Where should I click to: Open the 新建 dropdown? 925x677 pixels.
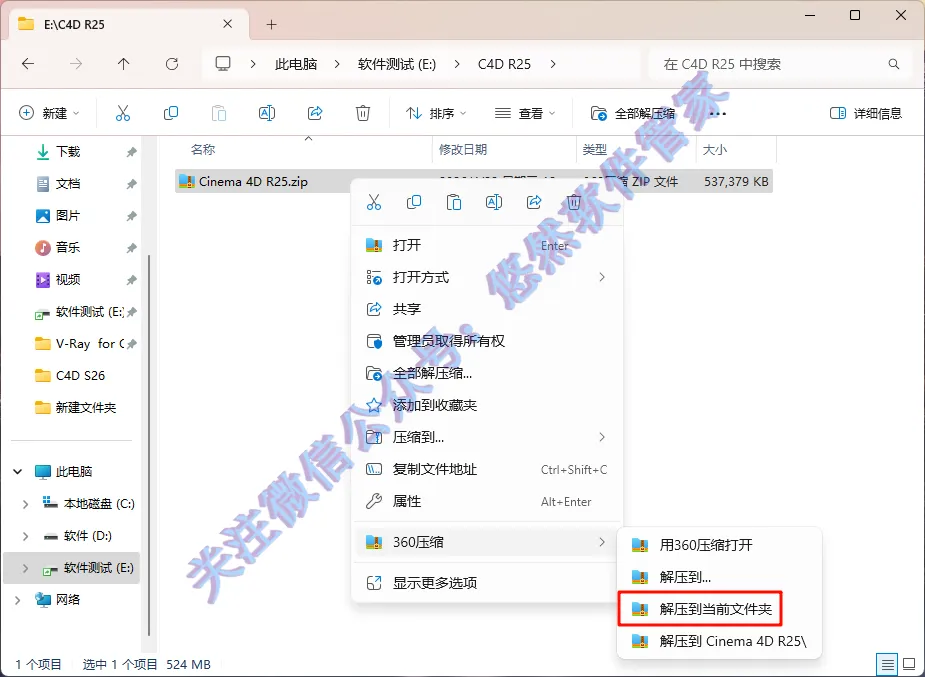pyautogui.click(x=50, y=113)
